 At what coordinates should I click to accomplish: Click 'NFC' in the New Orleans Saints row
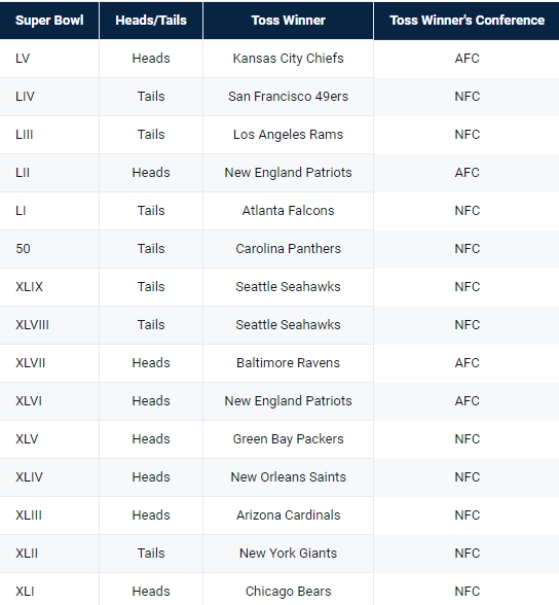[x=467, y=477]
